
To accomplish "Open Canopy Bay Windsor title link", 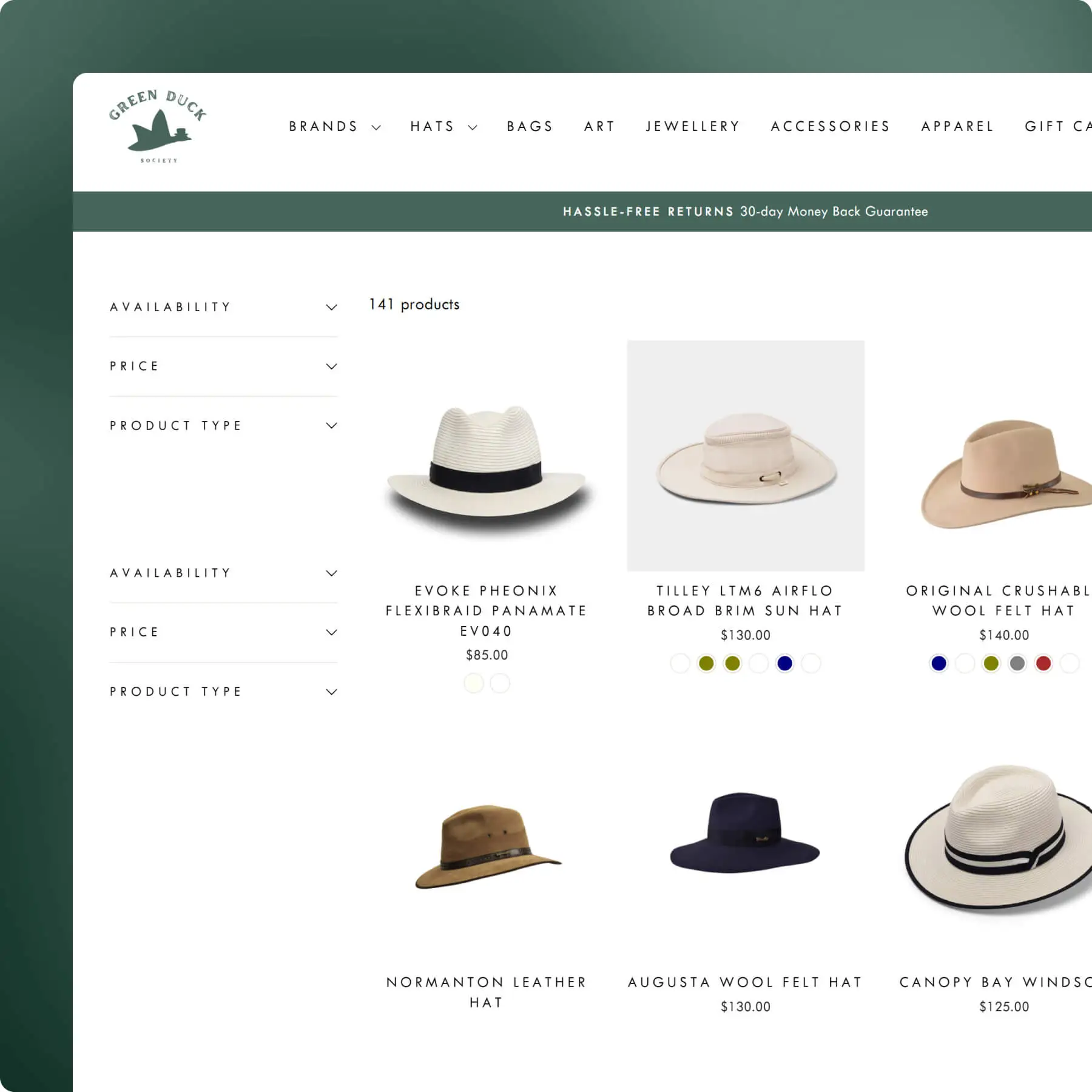I will click(996, 982).
